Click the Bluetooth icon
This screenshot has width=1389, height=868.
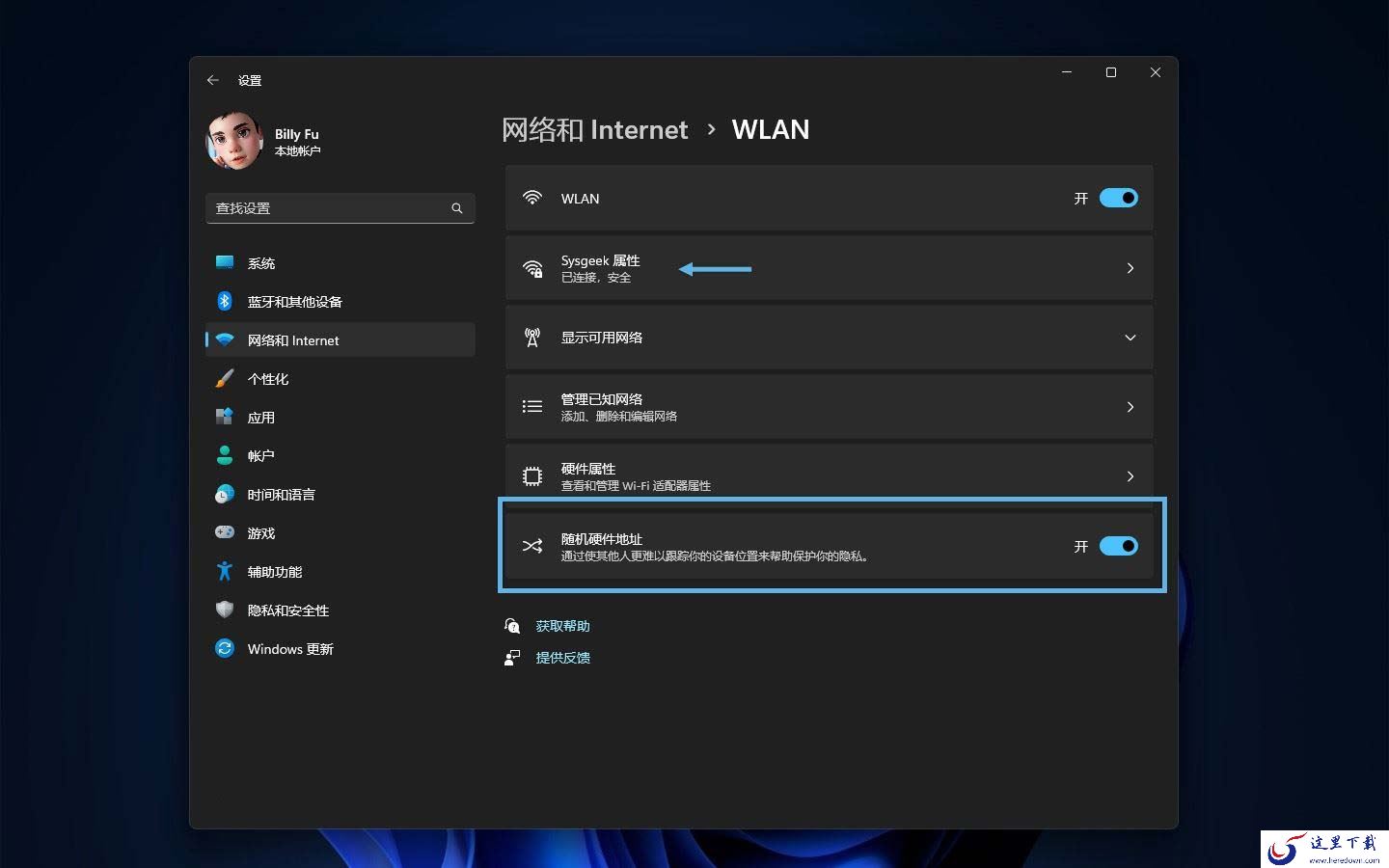coord(225,301)
